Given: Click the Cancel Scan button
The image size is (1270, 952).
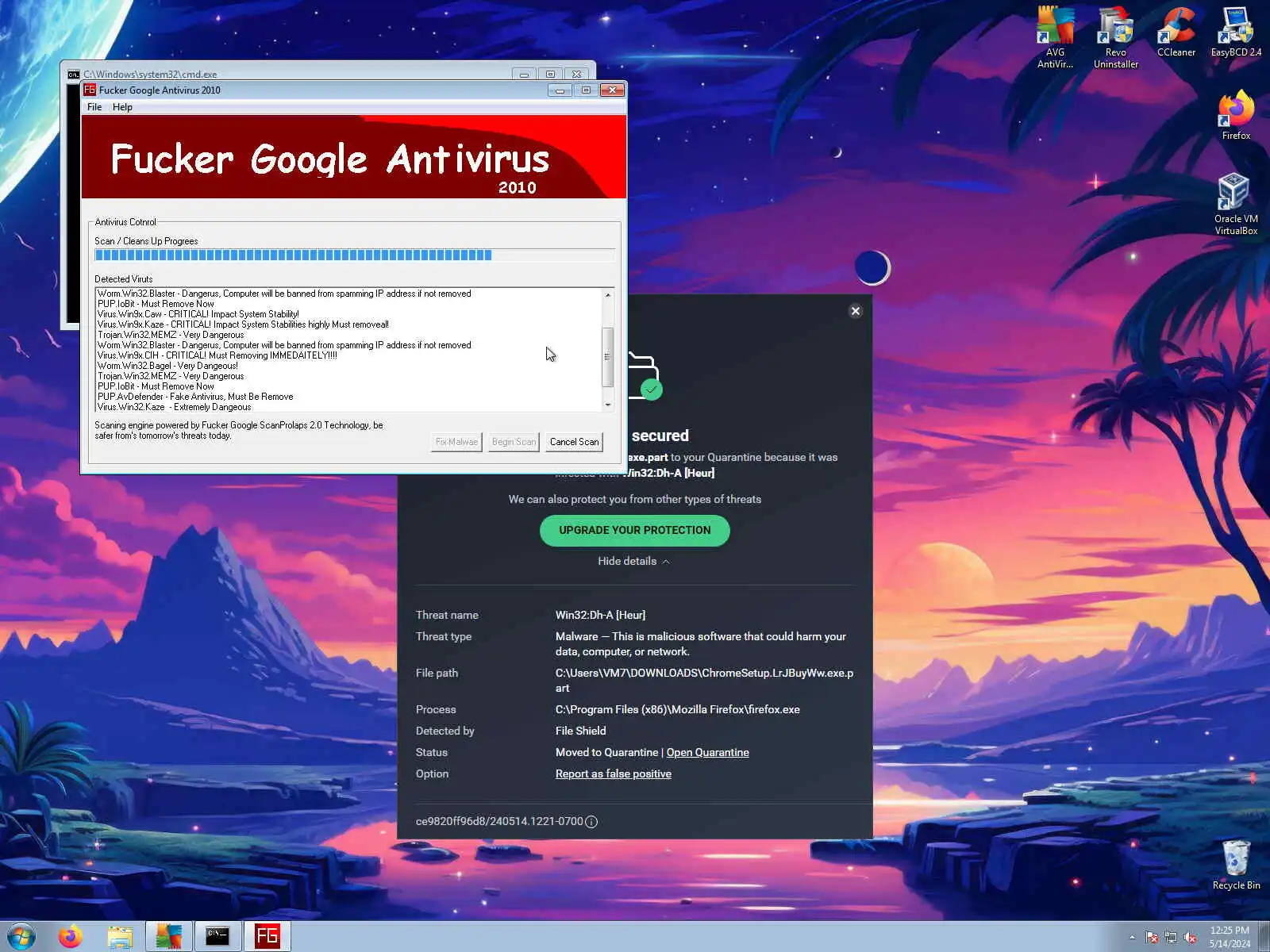Looking at the screenshot, I should (x=574, y=442).
